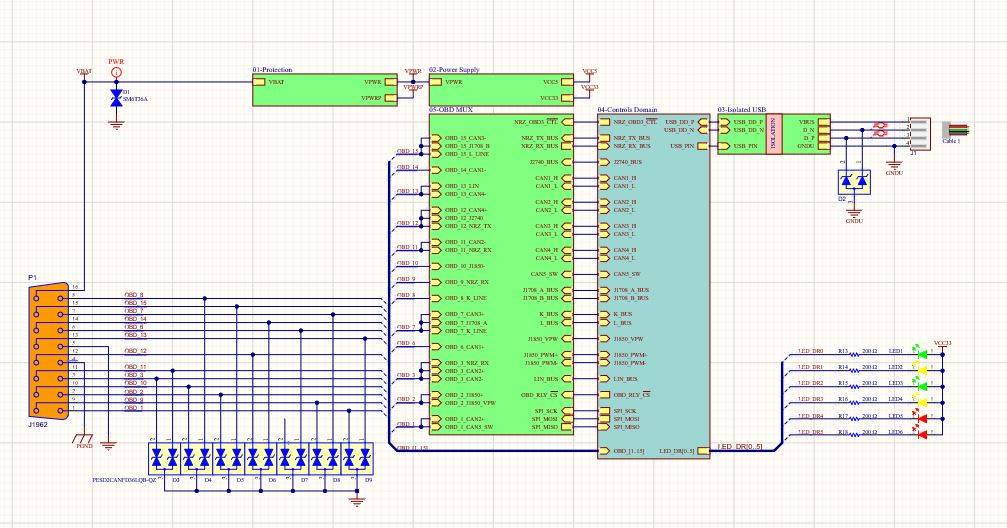Select the 04-Controls Domain sheet symbol
Image resolution: width=1007 pixels, height=528 pixels.
pyautogui.click(x=654, y=286)
